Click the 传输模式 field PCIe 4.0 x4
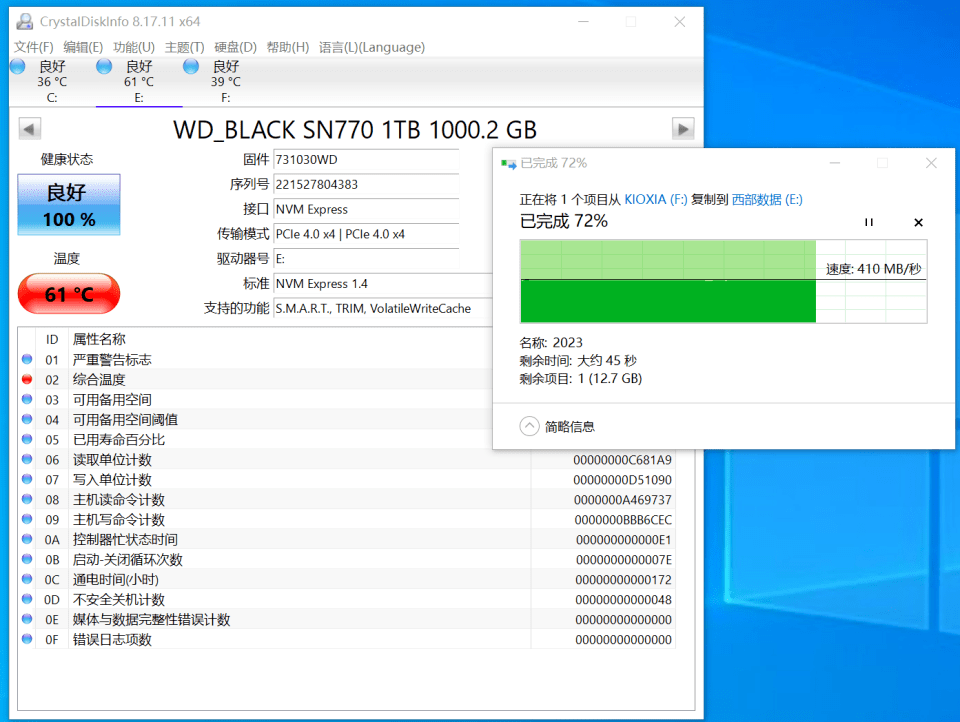960x722 pixels. tap(366, 234)
